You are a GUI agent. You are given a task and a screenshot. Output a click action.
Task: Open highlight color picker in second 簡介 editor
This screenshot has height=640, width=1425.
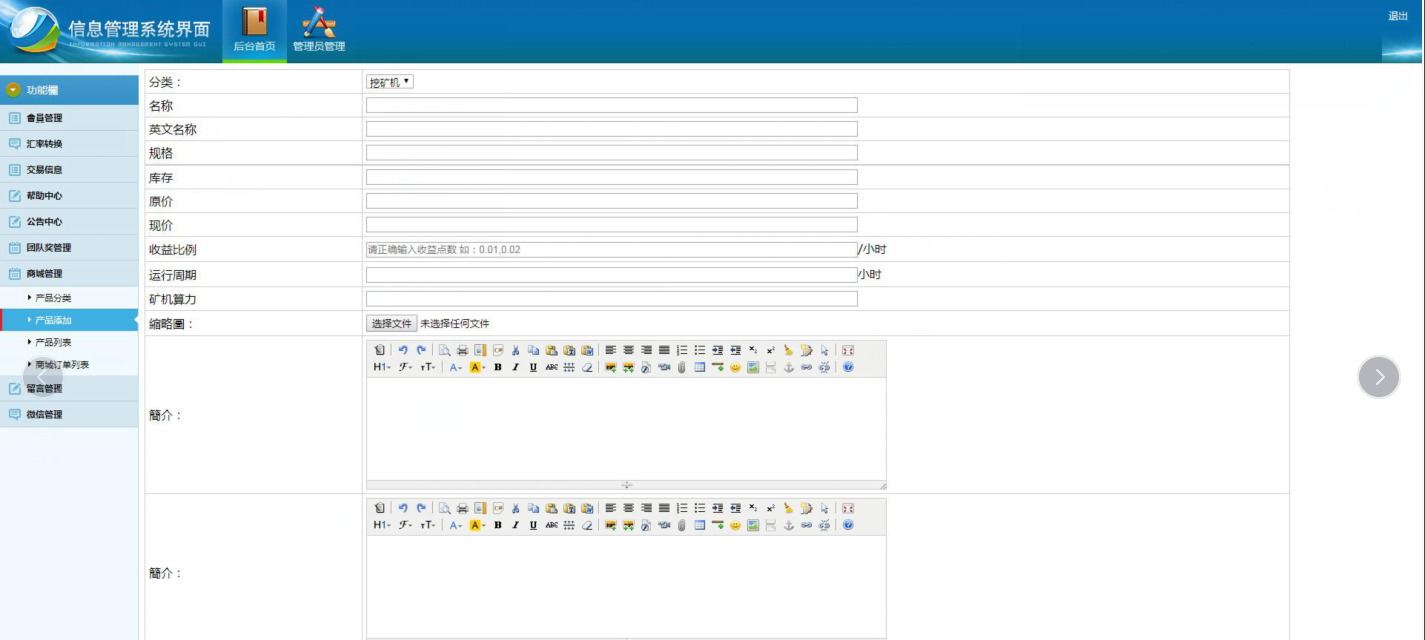point(477,525)
